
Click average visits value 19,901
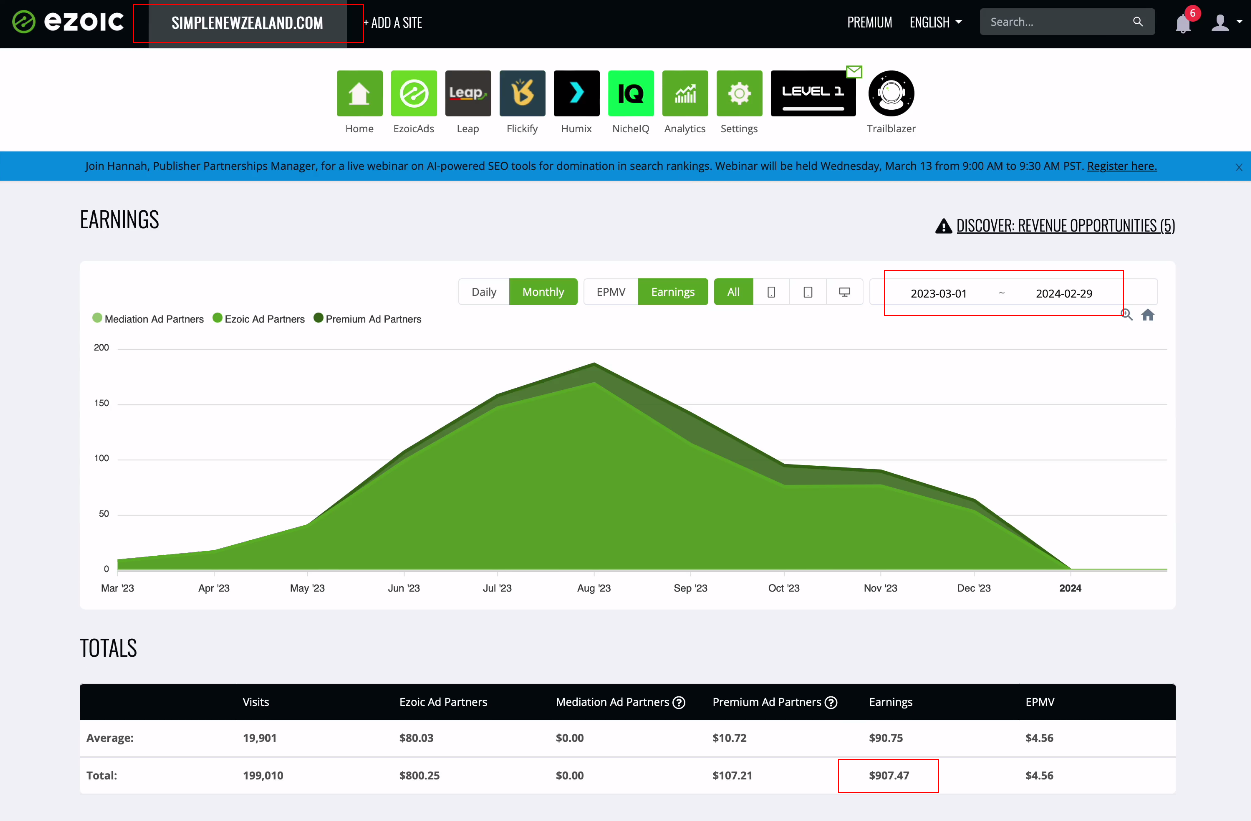point(260,738)
